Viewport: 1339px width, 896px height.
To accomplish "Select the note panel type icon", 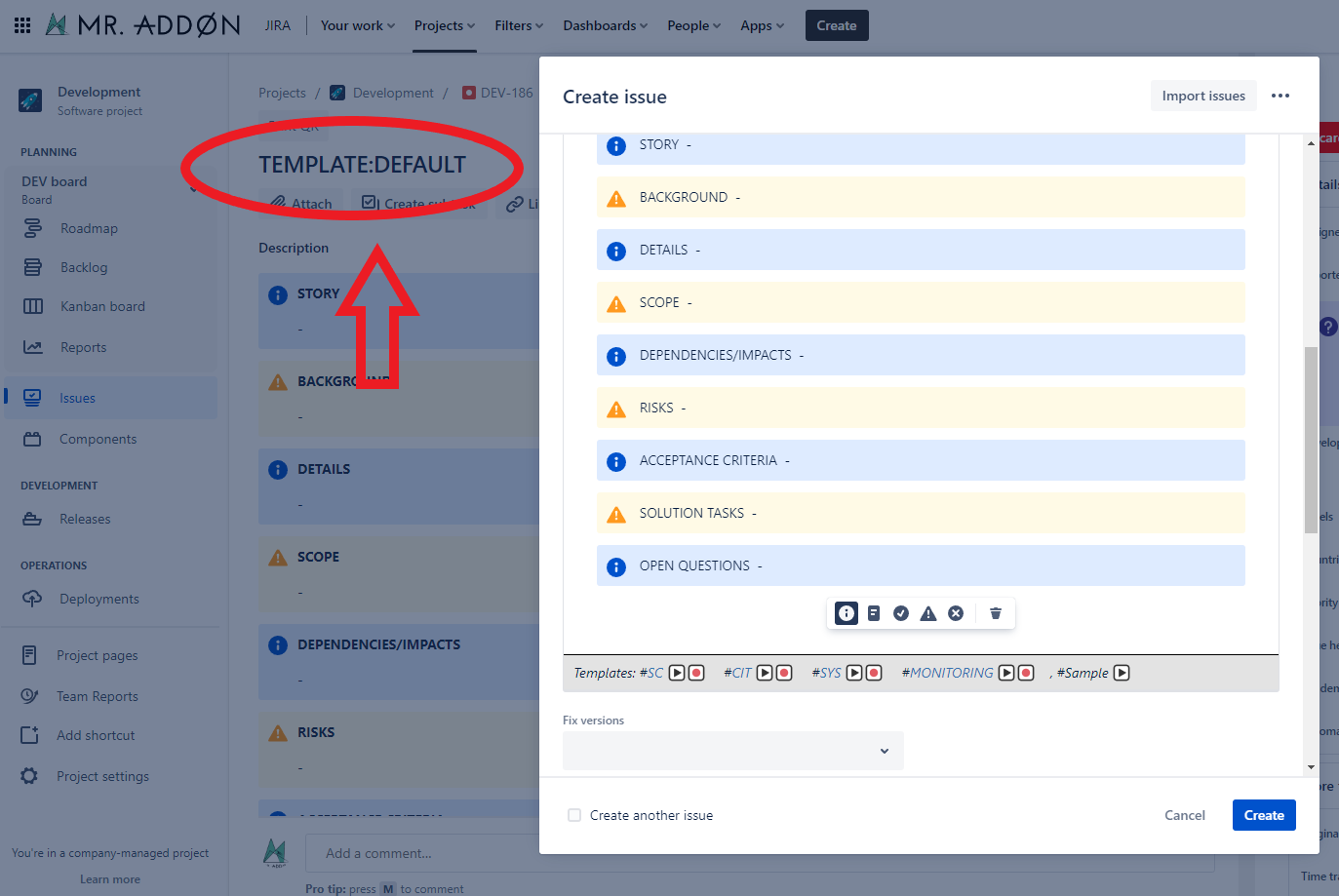I will [874, 613].
